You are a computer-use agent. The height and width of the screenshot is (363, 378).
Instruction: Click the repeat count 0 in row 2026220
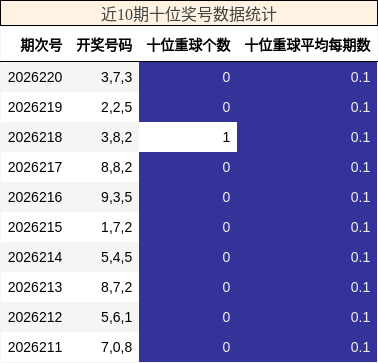[226, 77]
